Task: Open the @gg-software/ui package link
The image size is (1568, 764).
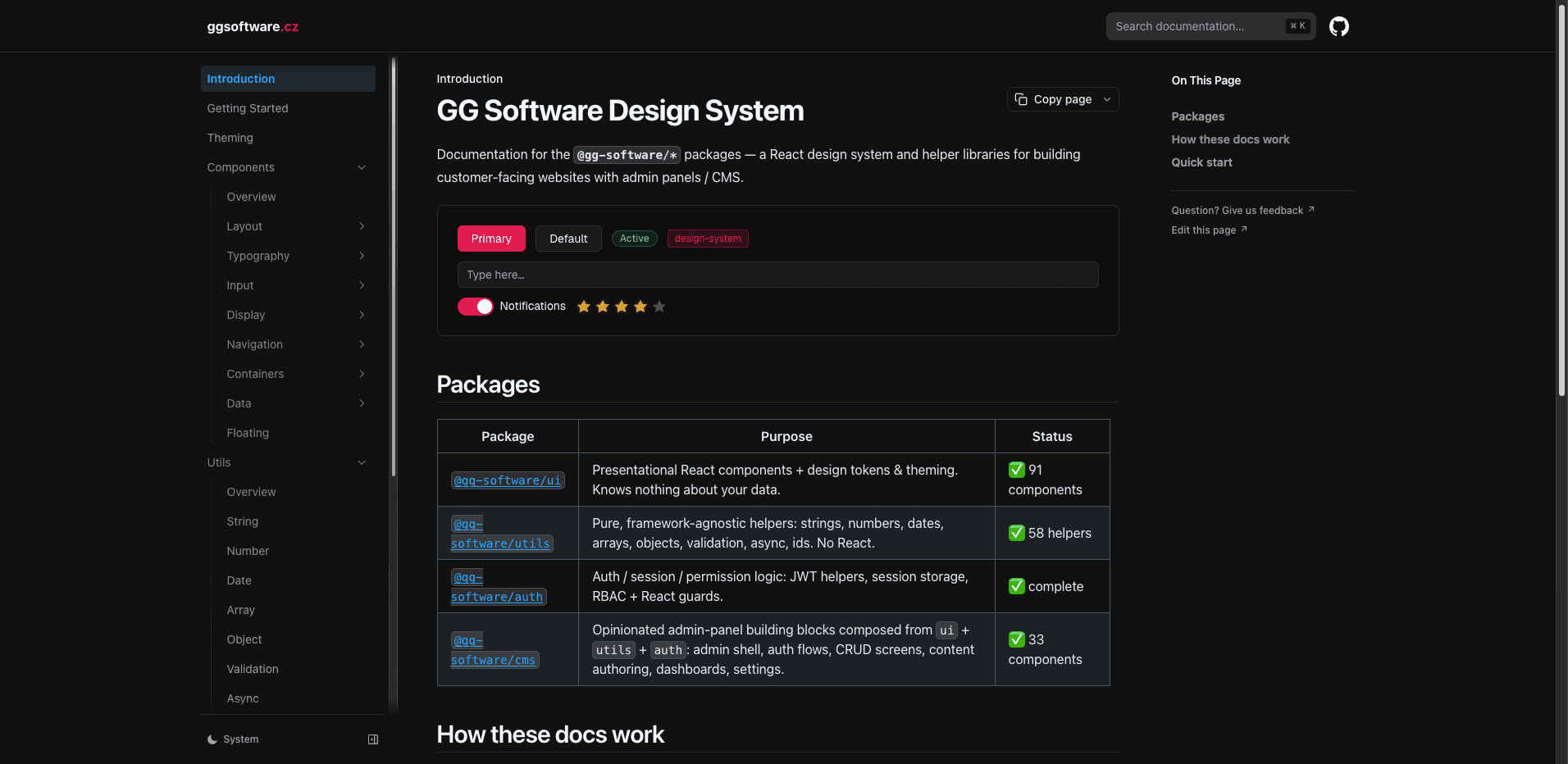Action: [508, 480]
